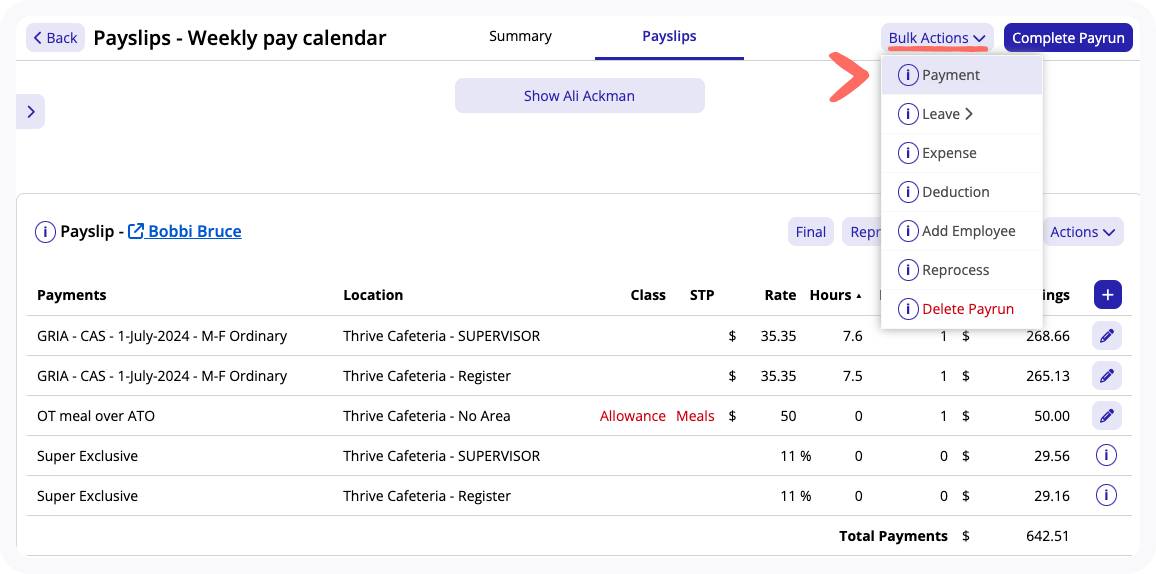Image resolution: width=1156 pixels, height=574 pixels.
Task: Click the blue plus add payment icon
Action: (x=1108, y=295)
